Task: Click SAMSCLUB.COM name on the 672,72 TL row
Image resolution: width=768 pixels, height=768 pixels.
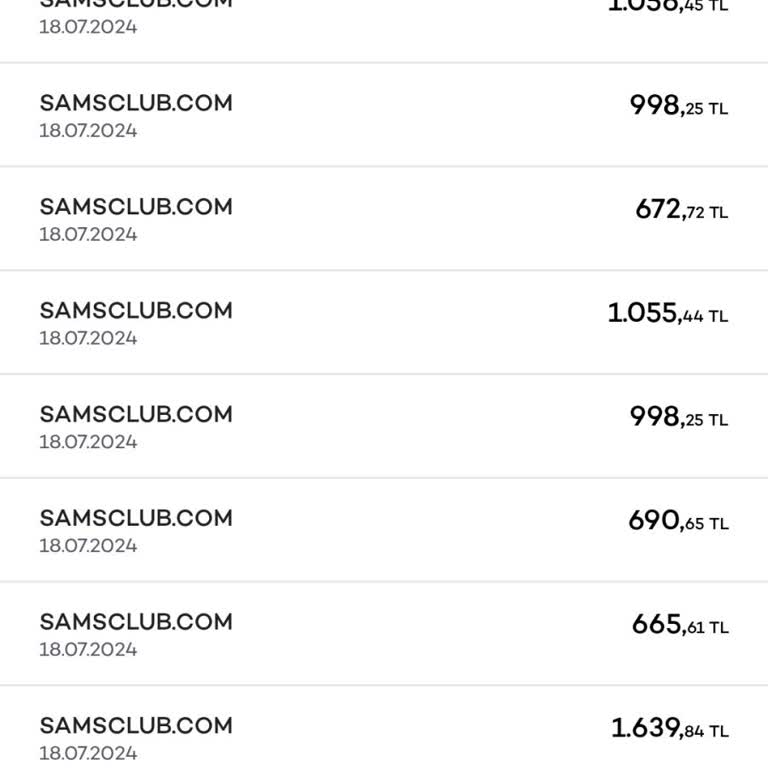Action: click(x=136, y=207)
